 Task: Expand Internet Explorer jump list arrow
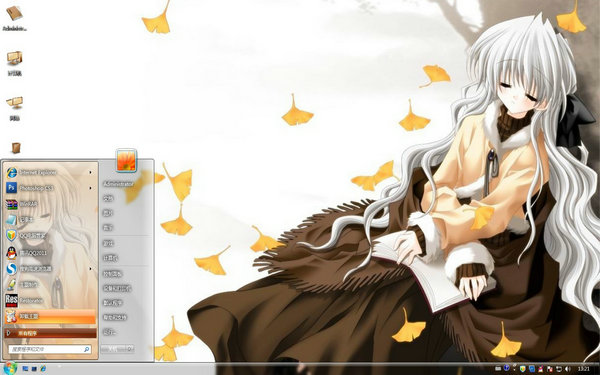(x=91, y=173)
